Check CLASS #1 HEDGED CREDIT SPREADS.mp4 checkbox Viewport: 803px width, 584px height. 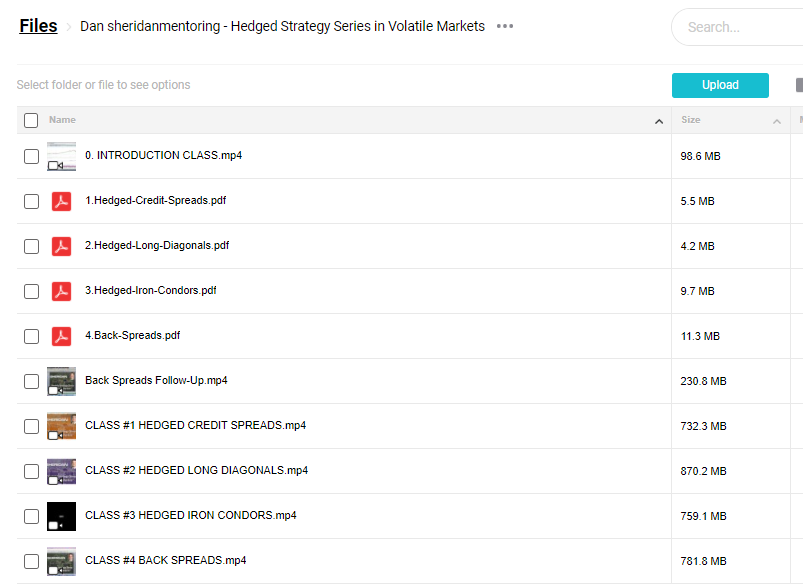[31, 426]
